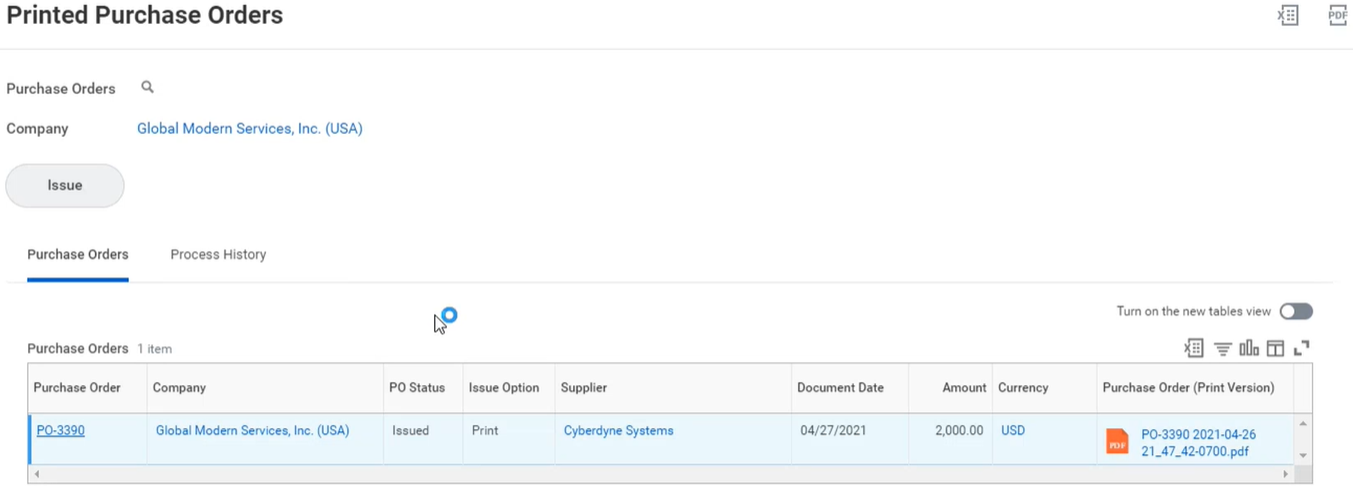Open the PO-3390 PDF file link

(x=1198, y=443)
